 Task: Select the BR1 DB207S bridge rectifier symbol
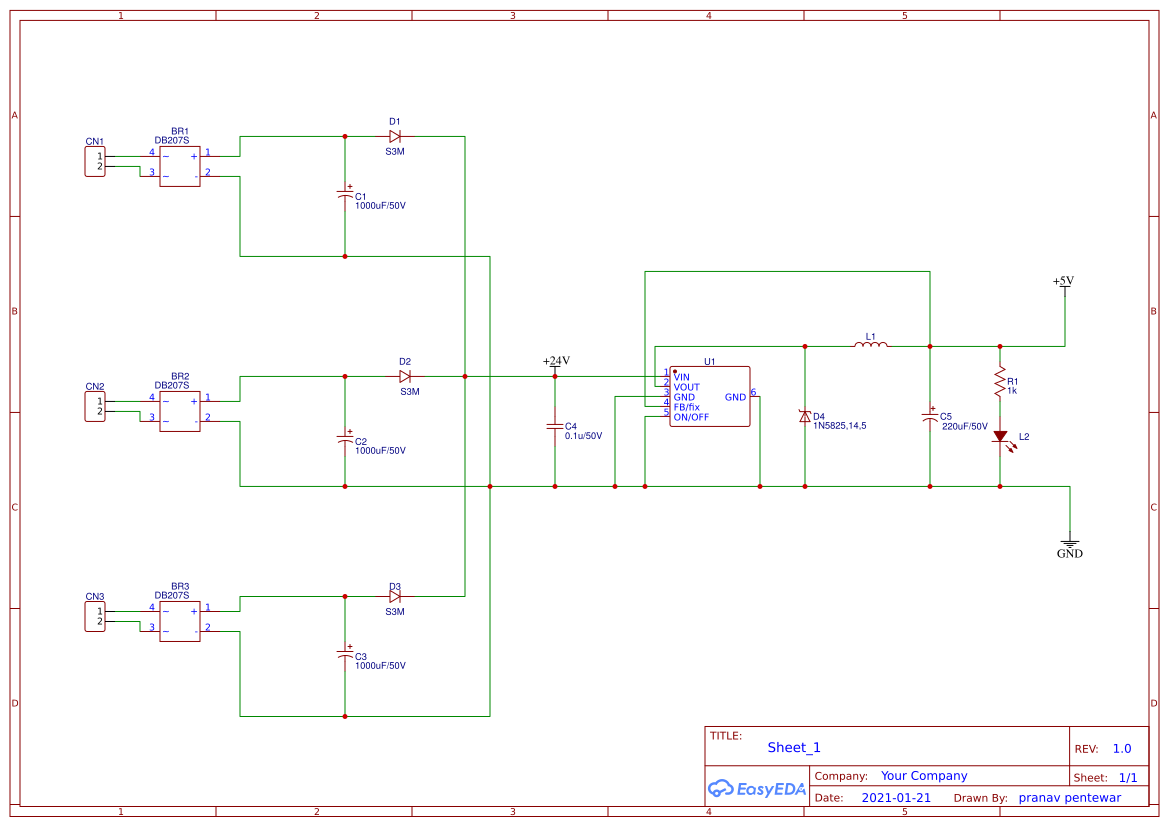[178, 165]
